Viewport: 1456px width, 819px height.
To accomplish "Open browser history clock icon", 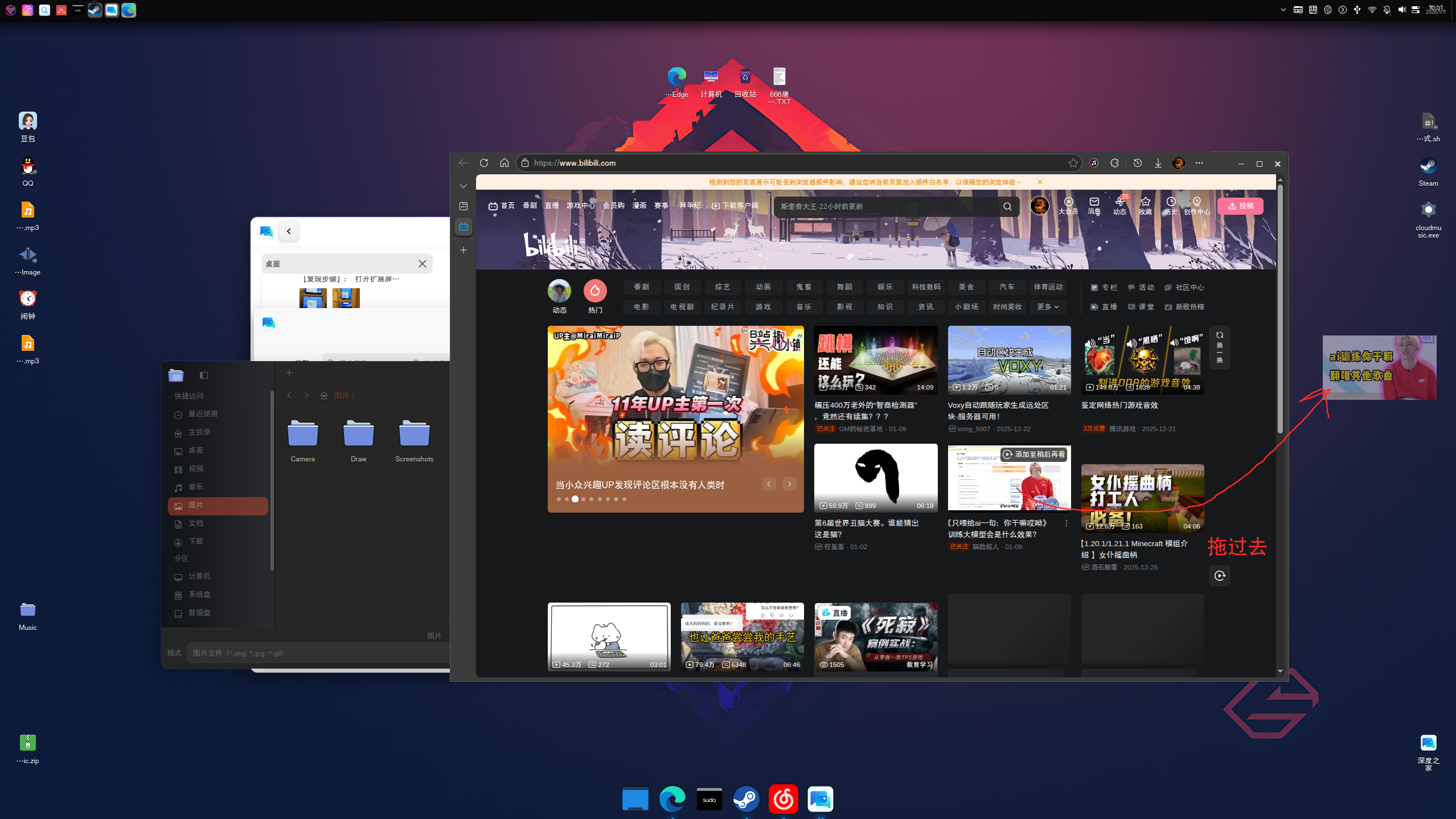I will (x=1137, y=163).
